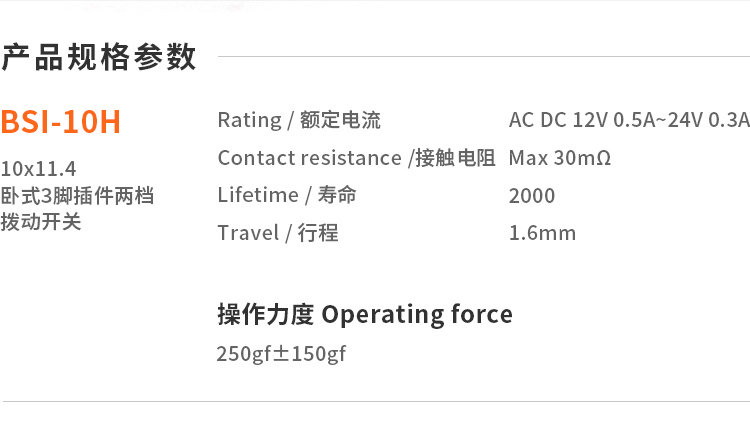Click the bottom horizontal divider line

click(375, 401)
